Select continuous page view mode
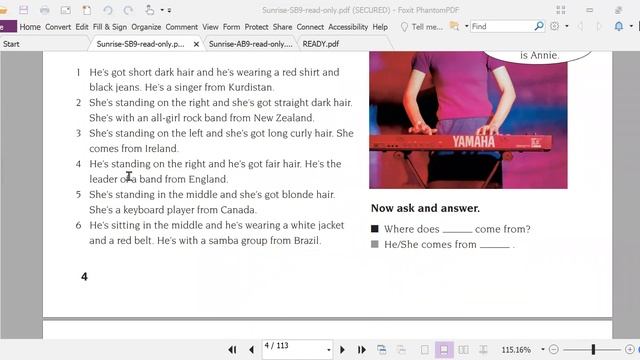This screenshot has height=360, width=640. [444, 350]
